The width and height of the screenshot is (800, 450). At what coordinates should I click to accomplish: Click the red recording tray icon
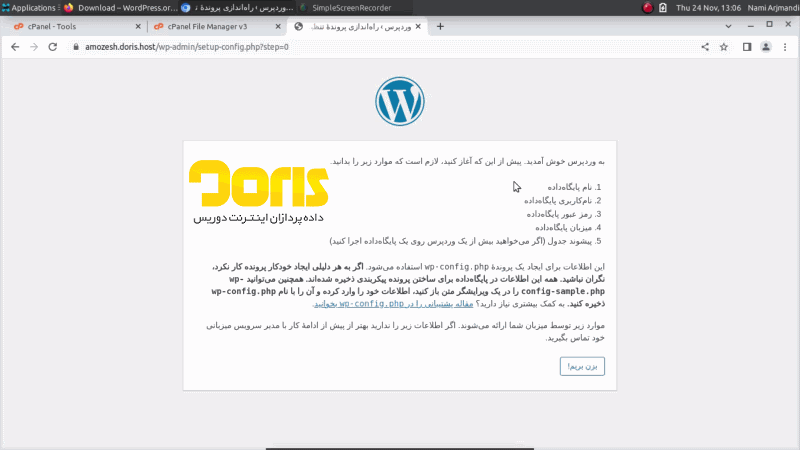coord(647,8)
